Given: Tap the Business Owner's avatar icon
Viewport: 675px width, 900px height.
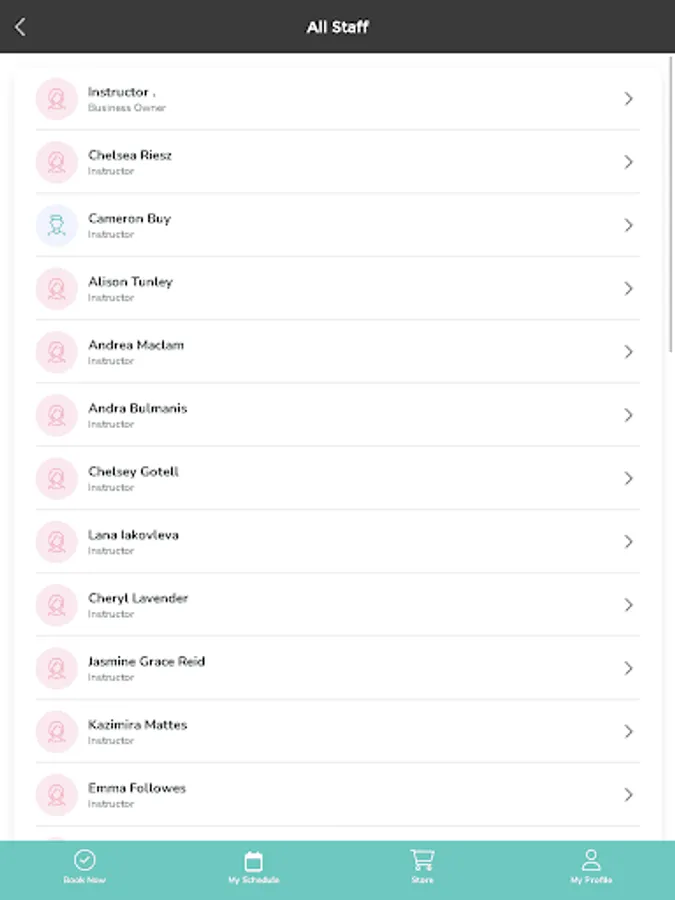Looking at the screenshot, I should (57, 99).
